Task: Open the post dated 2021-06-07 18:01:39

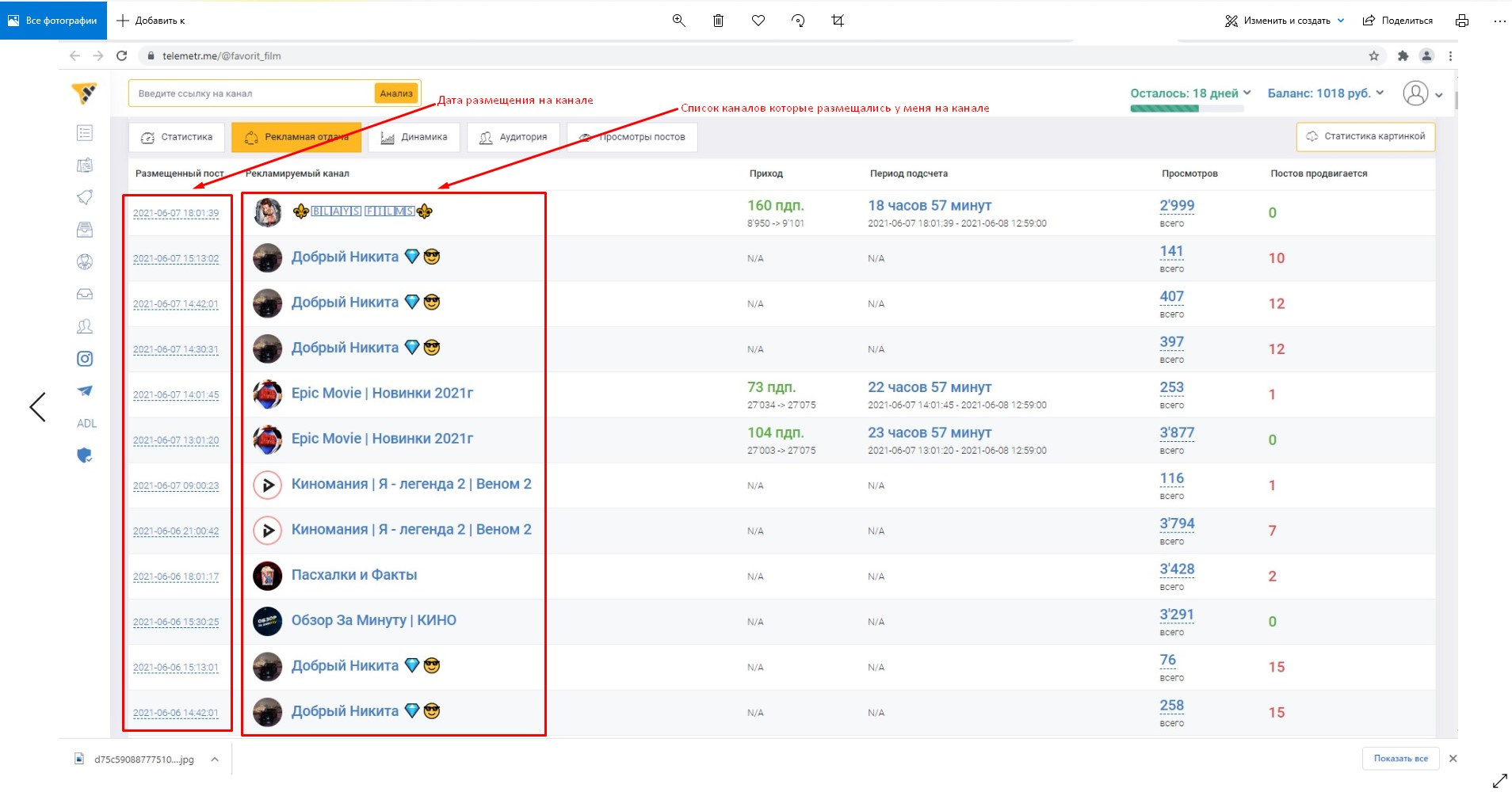Action: [176, 213]
